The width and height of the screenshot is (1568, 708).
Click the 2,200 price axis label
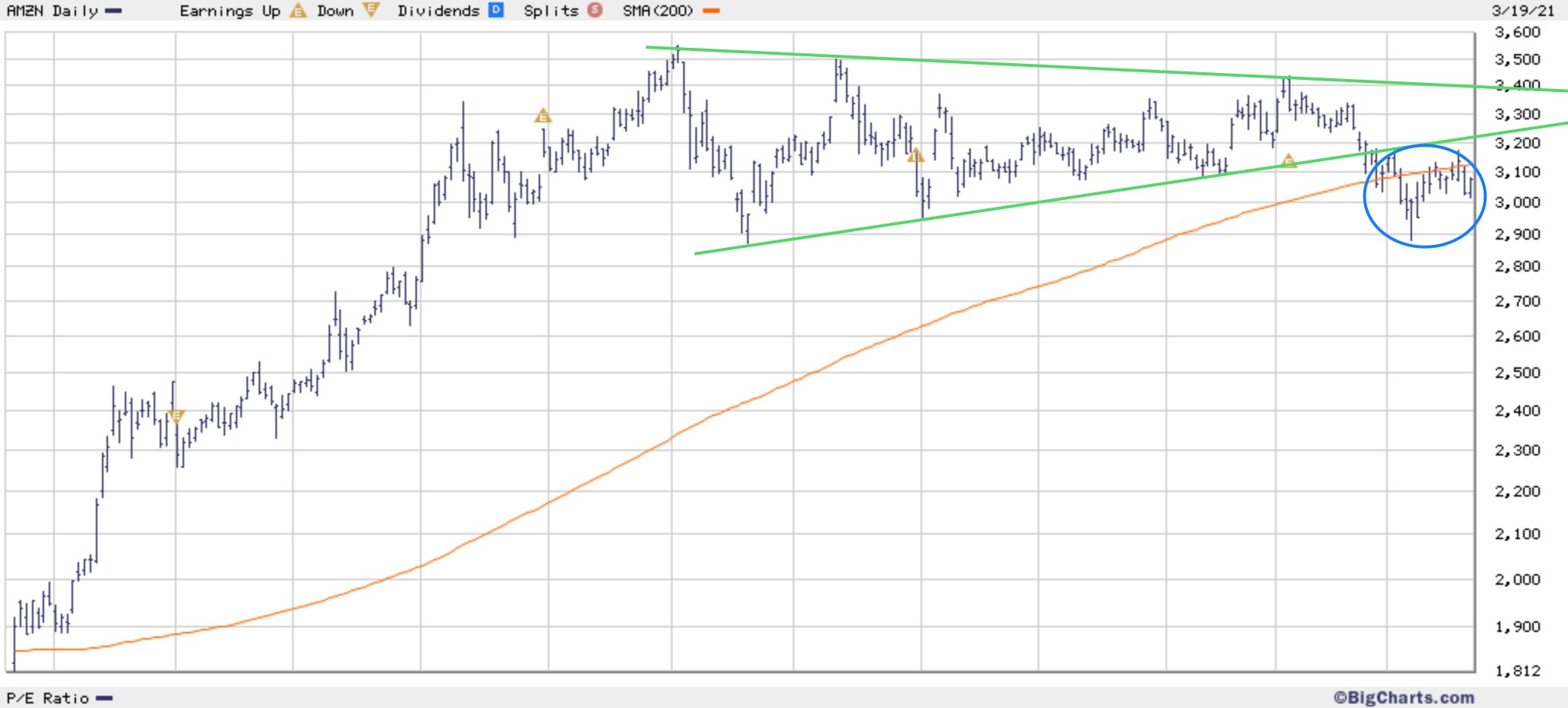tap(1517, 492)
